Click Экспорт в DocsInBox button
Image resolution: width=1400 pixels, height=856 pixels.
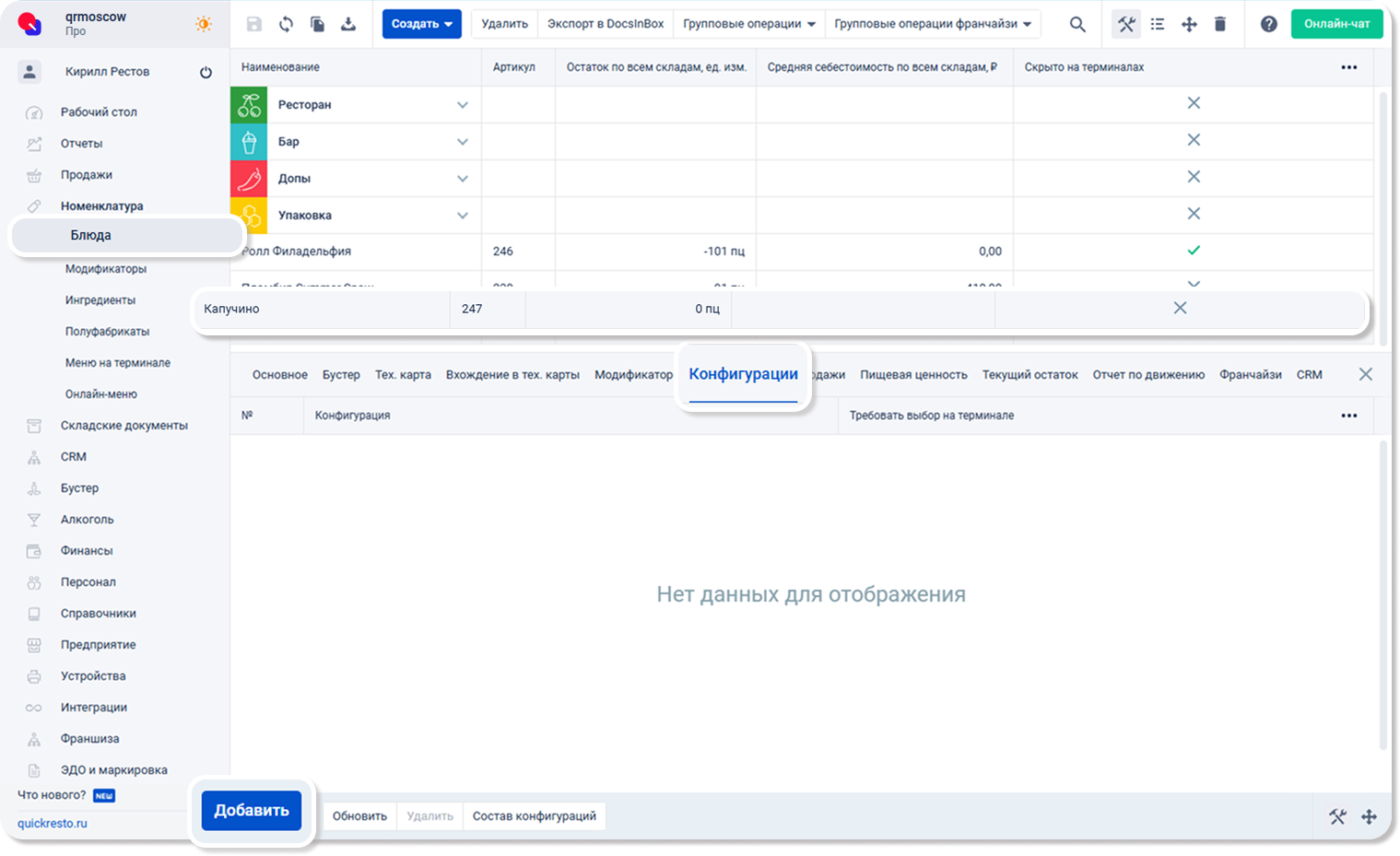click(606, 24)
